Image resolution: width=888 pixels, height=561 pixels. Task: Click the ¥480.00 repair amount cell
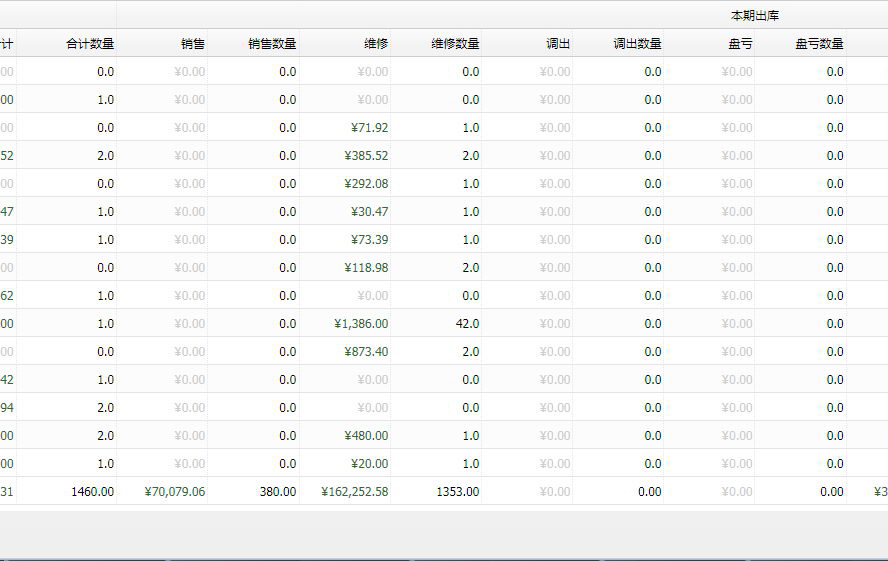pos(366,436)
